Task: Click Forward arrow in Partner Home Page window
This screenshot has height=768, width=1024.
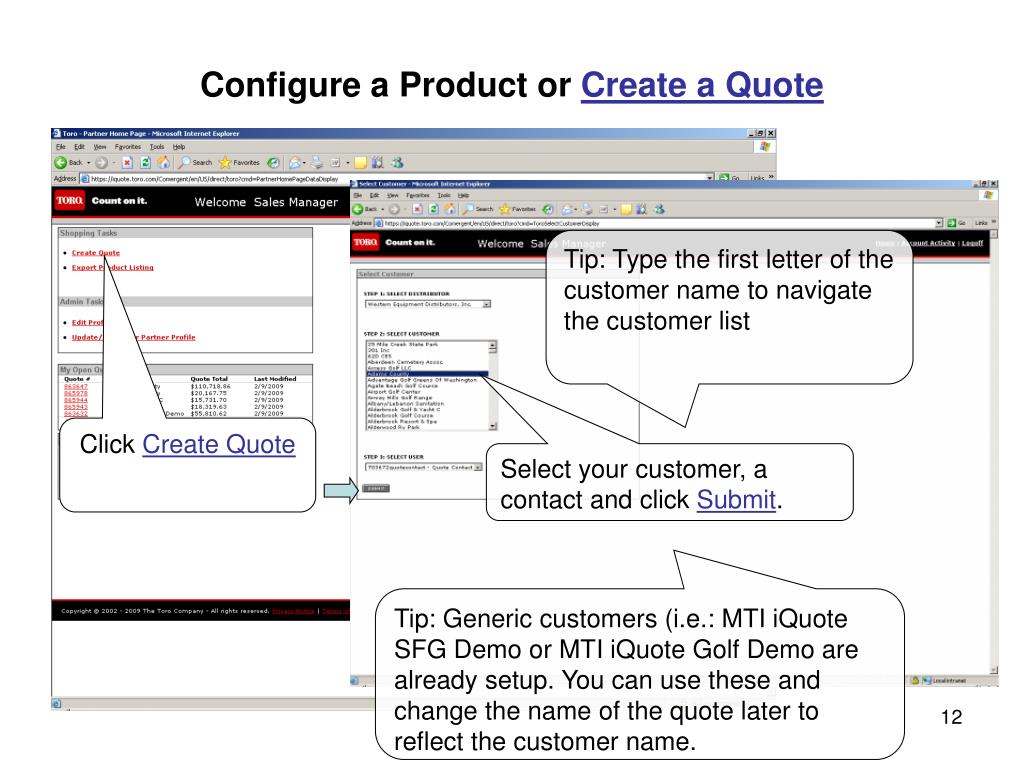Action: (101, 163)
